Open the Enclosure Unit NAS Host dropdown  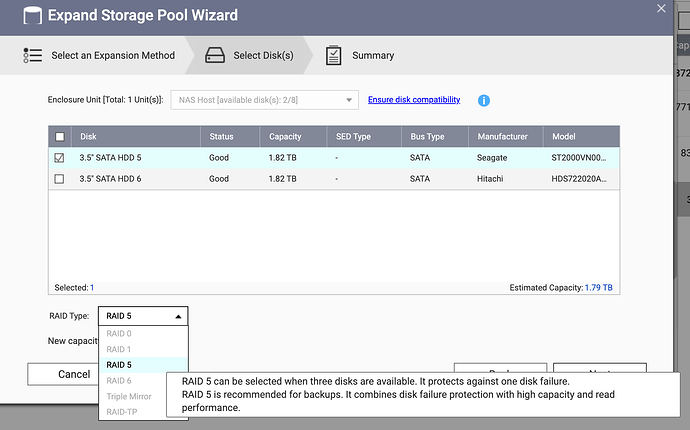(x=264, y=100)
